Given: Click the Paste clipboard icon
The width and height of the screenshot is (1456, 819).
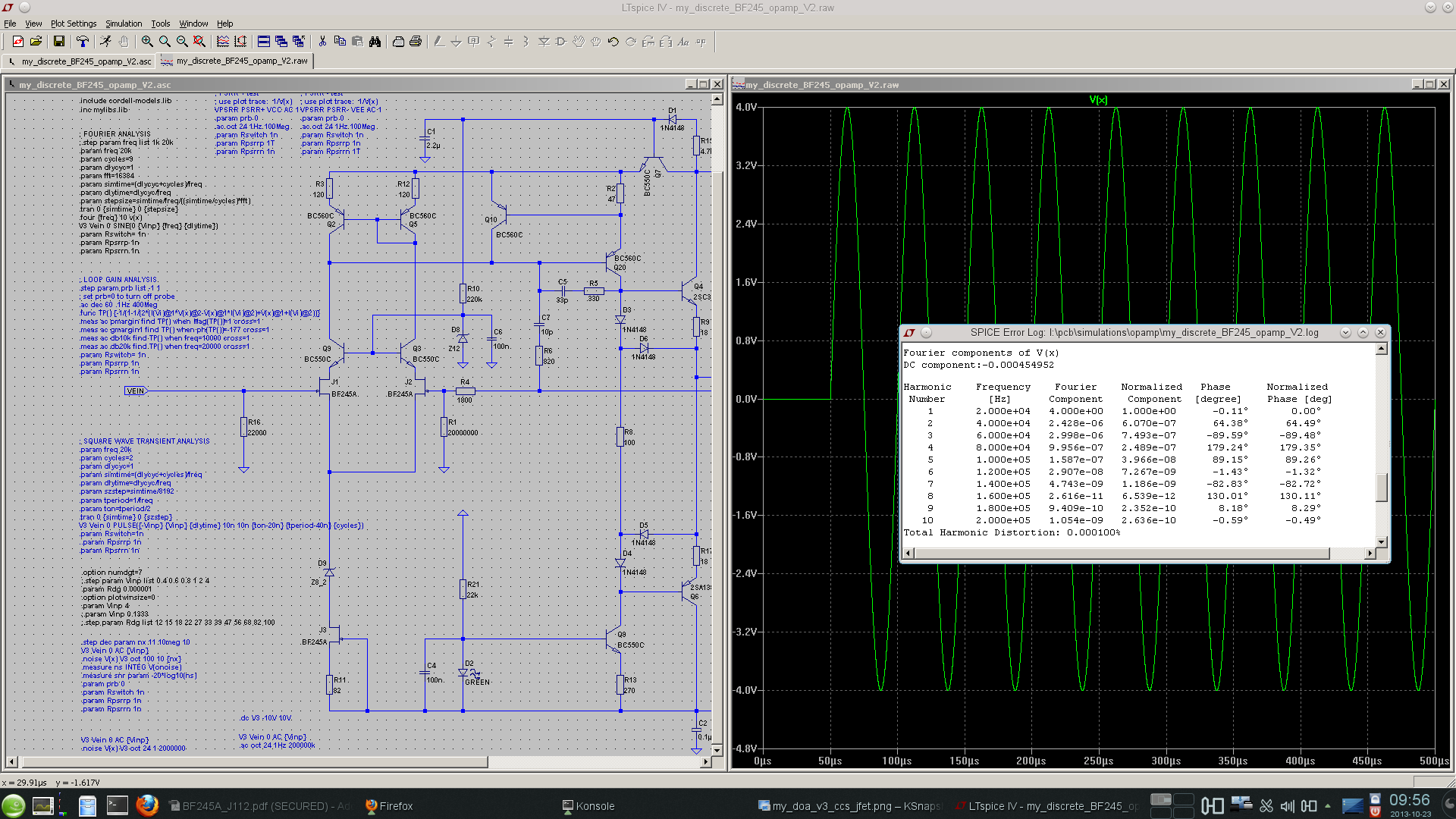Looking at the screenshot, I should tap(357, 42).
